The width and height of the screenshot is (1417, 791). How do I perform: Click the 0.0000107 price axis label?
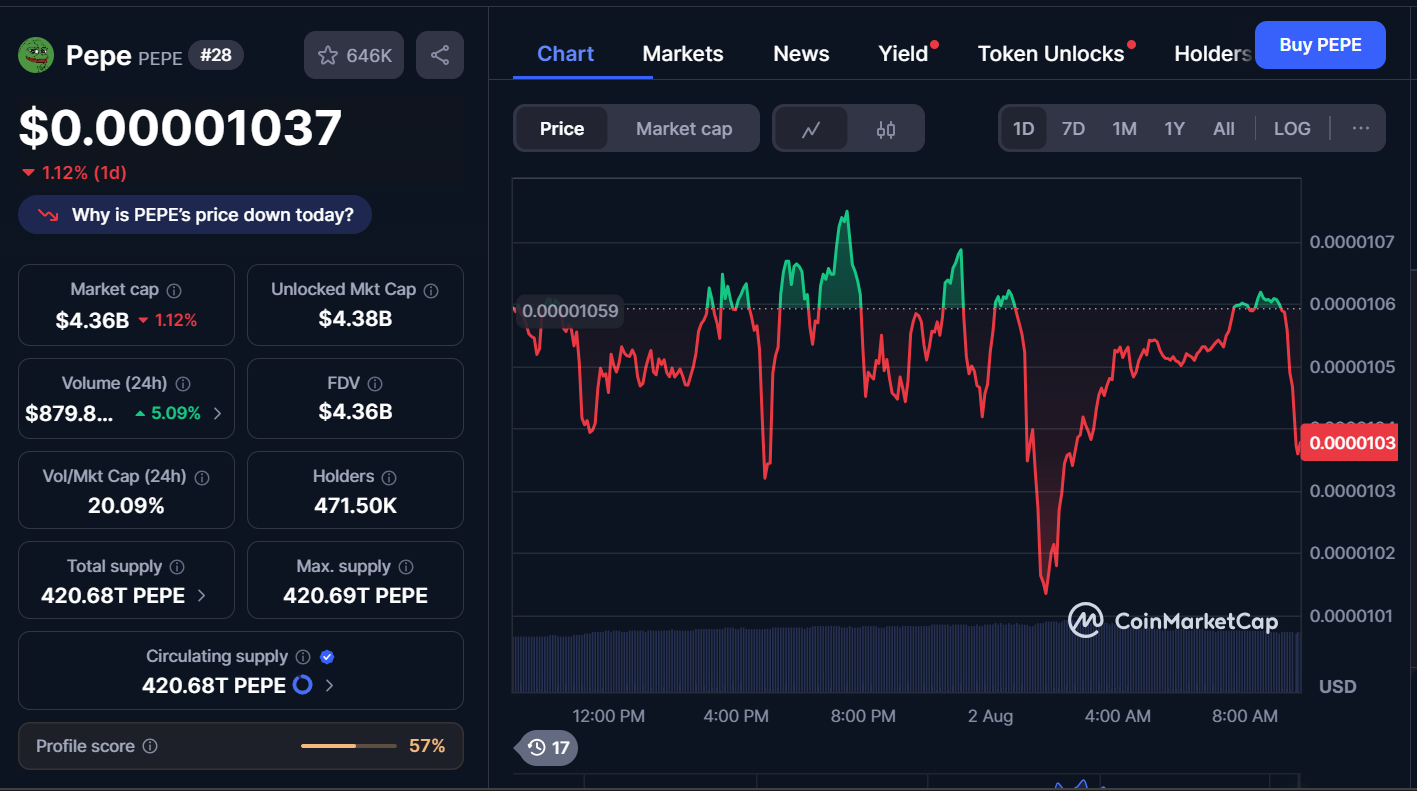[1351, 242]
